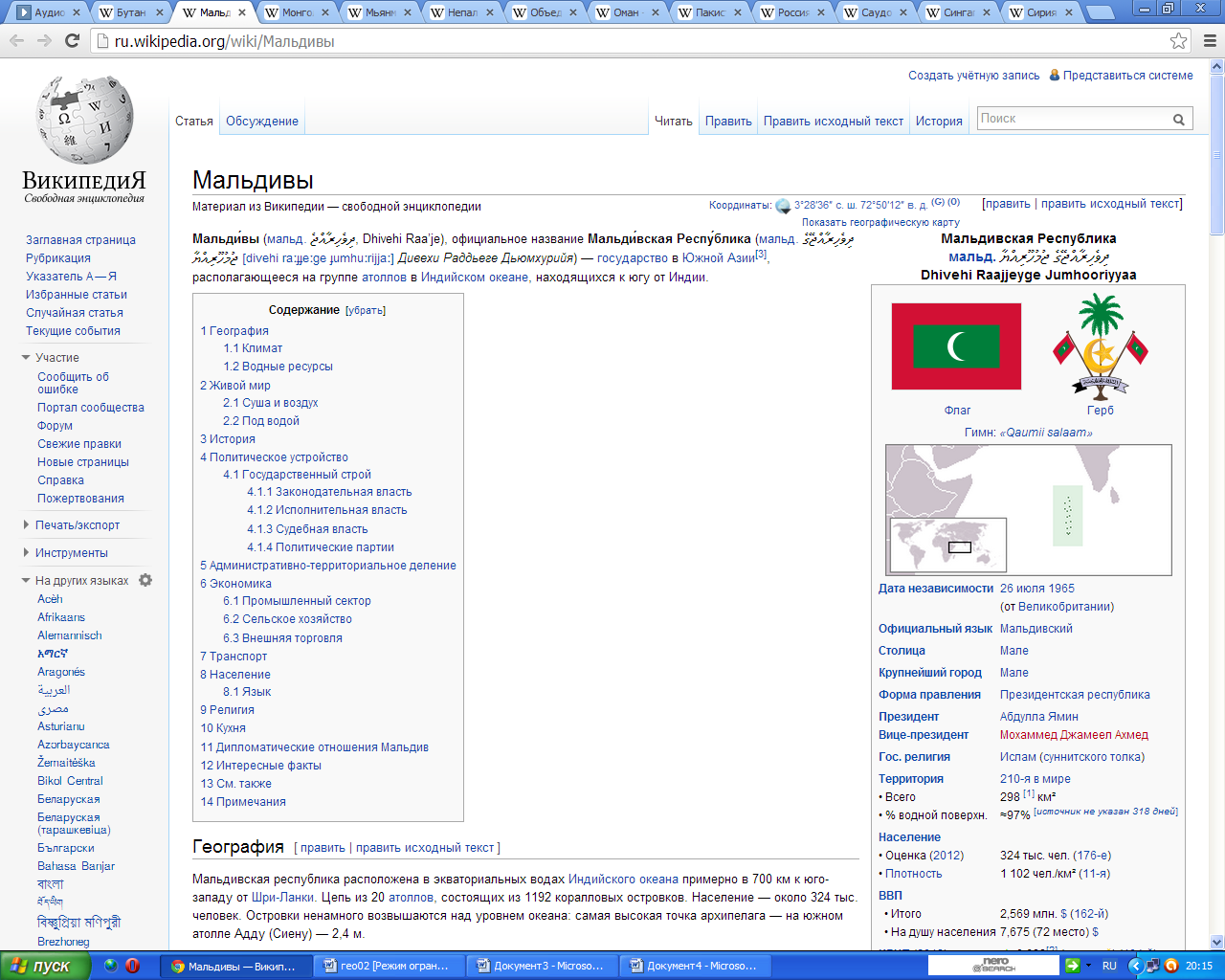The image size is (1225, 980).
Task: Open the Пожертвования sidebar link
Action: pyautogui.click(x=80, y=499)
